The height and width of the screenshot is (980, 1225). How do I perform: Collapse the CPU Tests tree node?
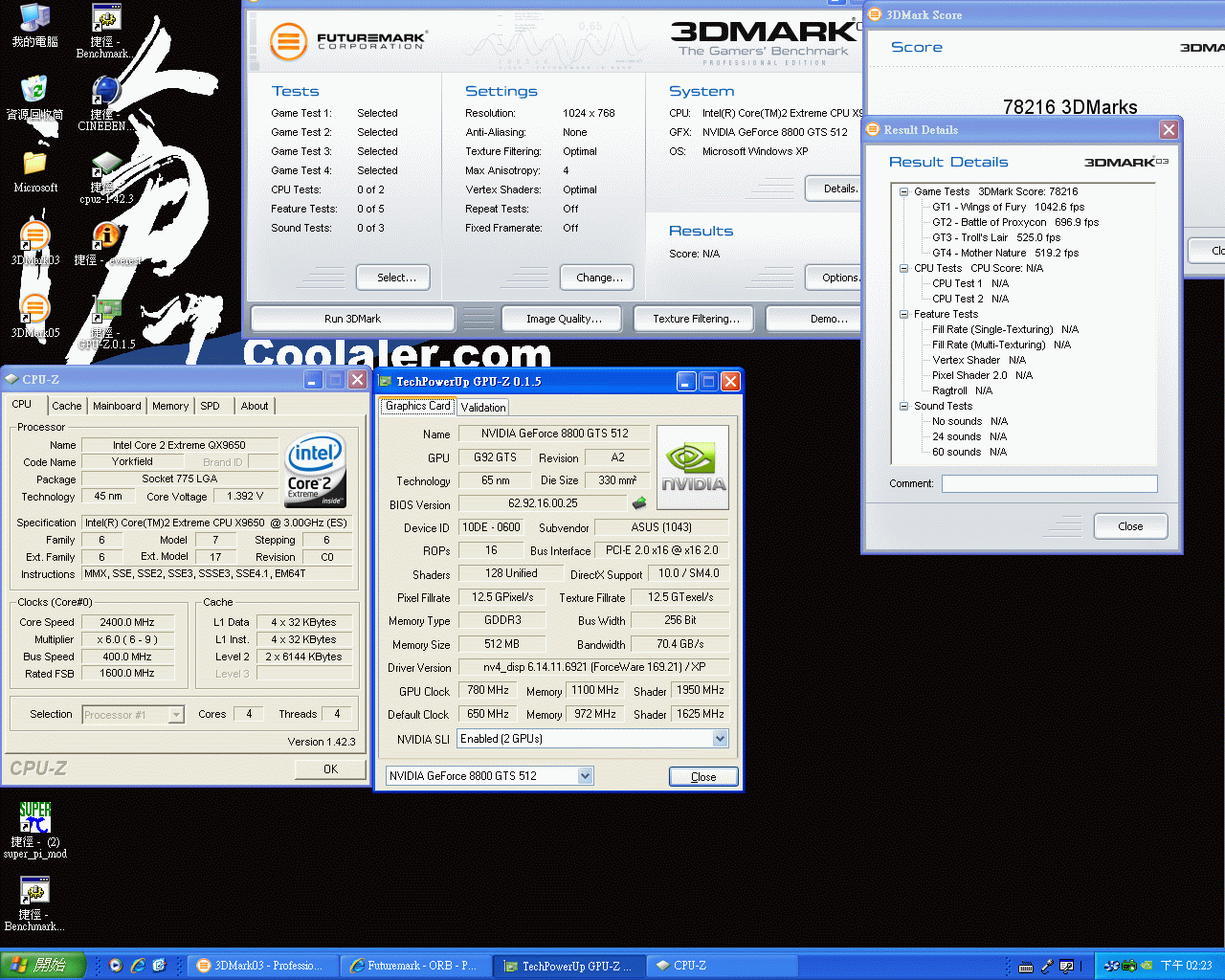coord(903,268)
